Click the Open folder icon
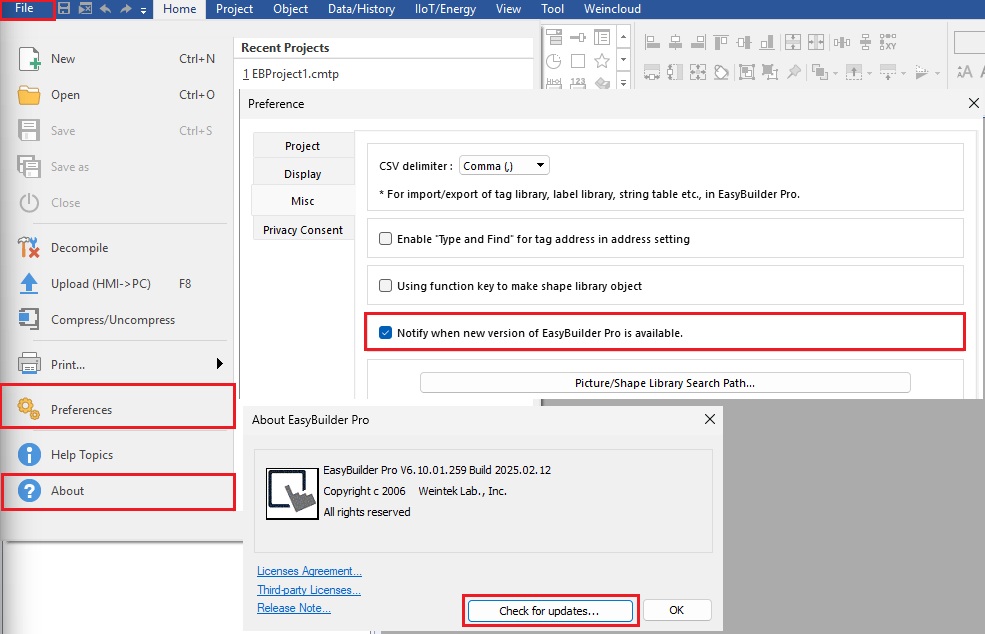 click(x=30, y=95)
